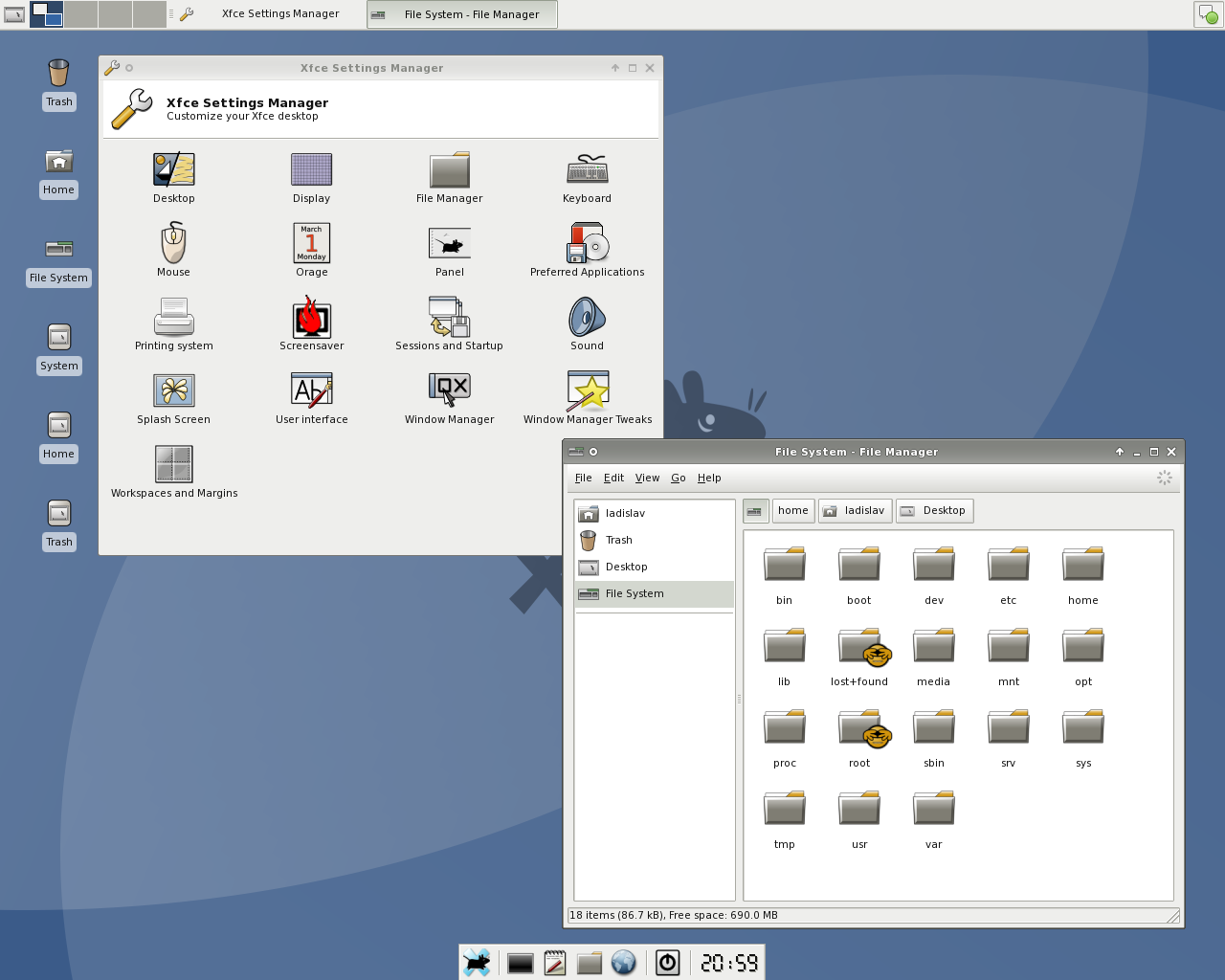Viewport: 1225px width, 980px height.
Task: Select the lost+found folder
Action: 859,657
